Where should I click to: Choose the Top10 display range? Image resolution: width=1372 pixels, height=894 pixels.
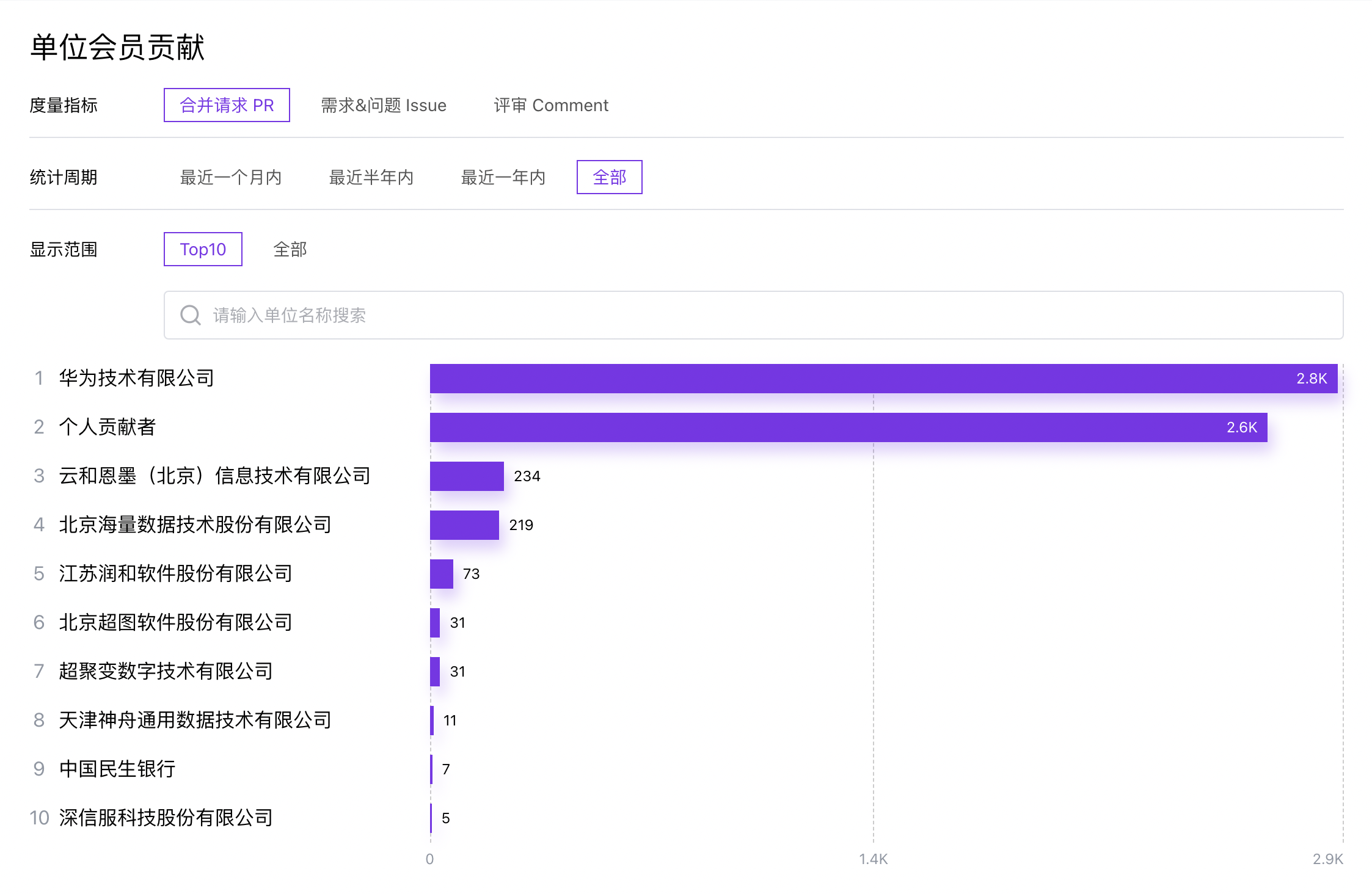pos(203,249)
